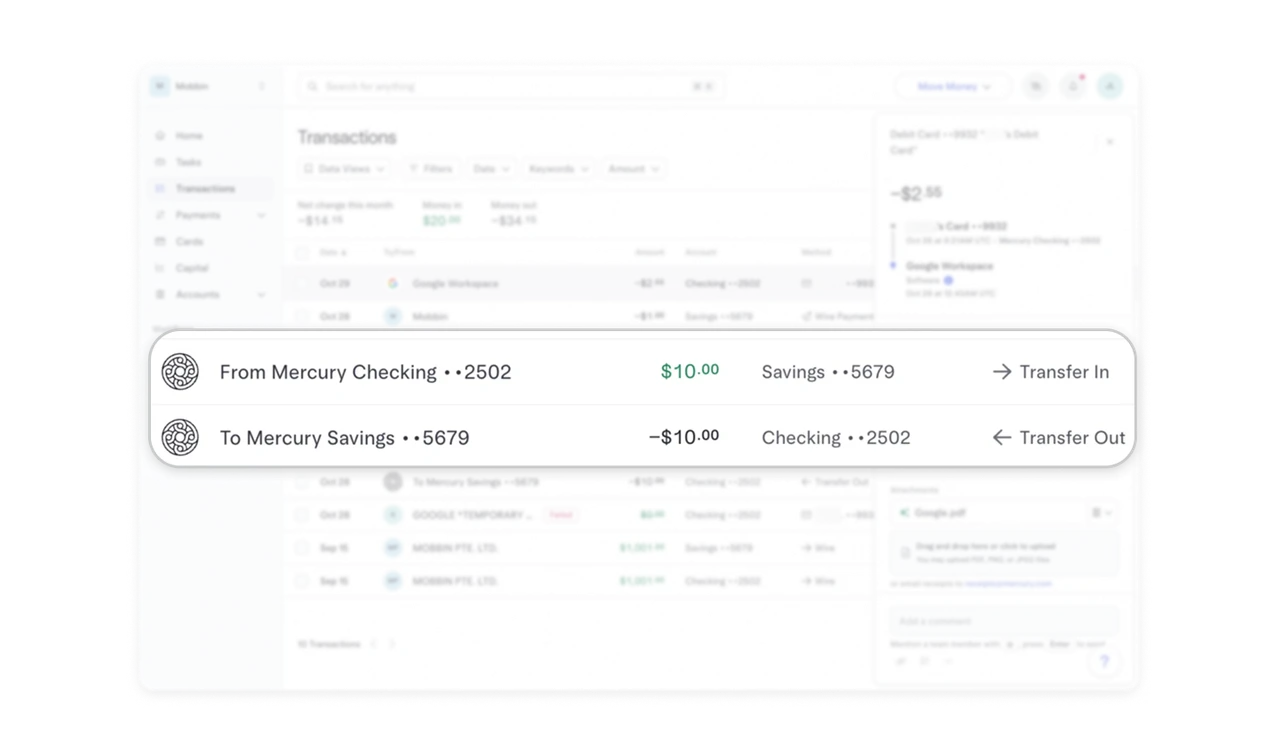The width and height of the screenshot is (1280, 754).
Task: Click the Transfer In label
Action: (1064, 372)
